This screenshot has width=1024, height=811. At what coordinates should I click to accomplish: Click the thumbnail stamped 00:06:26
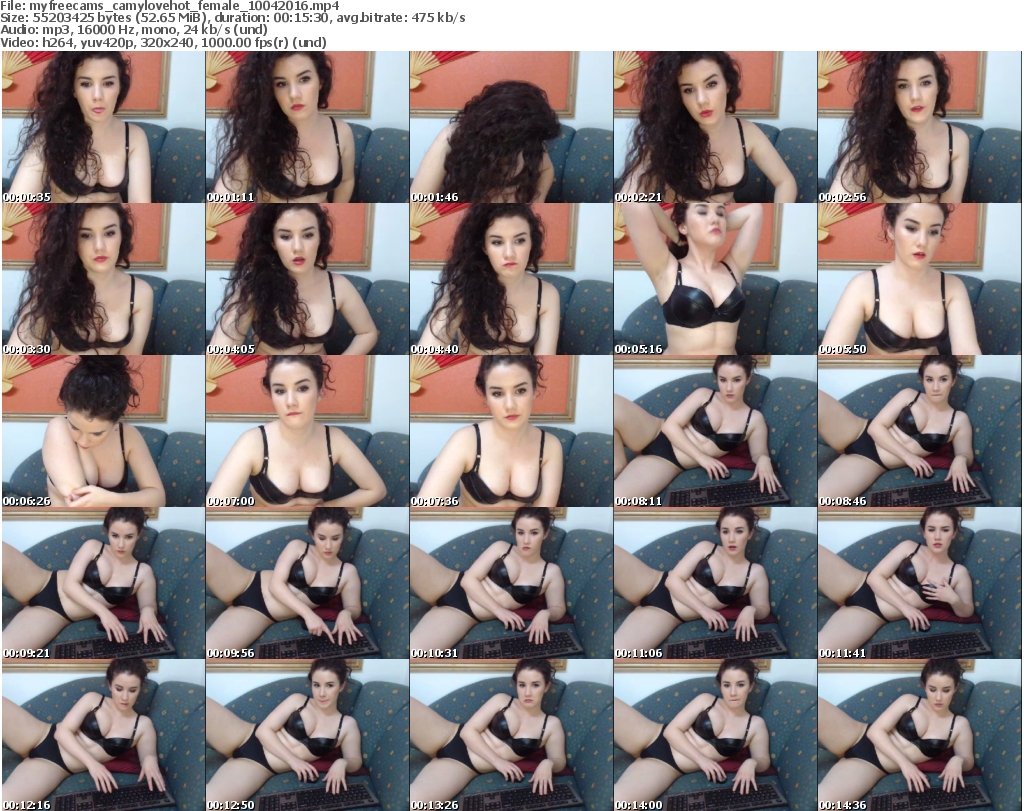point(103,432)
